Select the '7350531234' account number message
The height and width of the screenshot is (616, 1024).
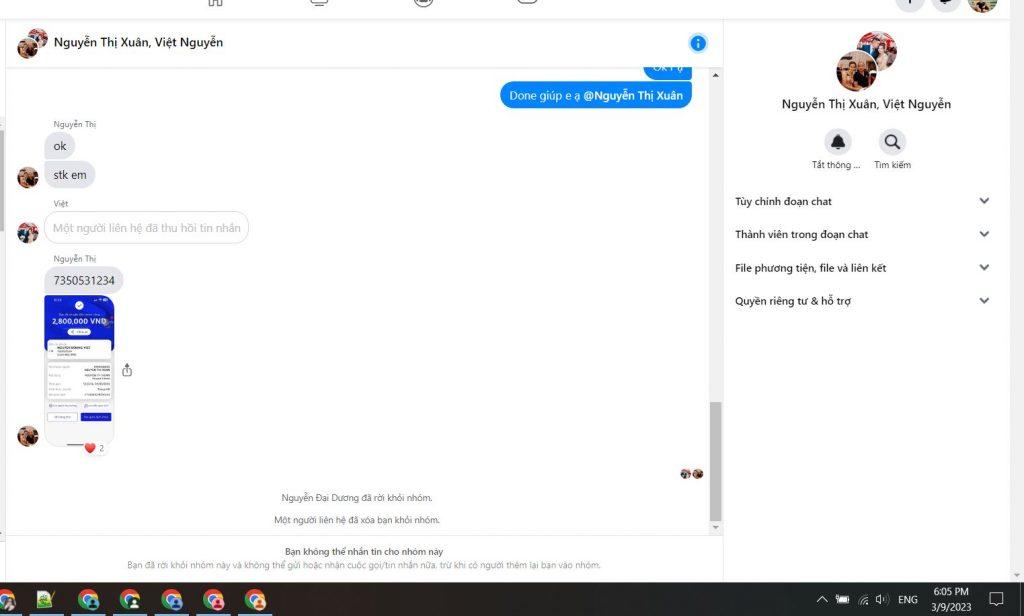(x=84, y=280)
